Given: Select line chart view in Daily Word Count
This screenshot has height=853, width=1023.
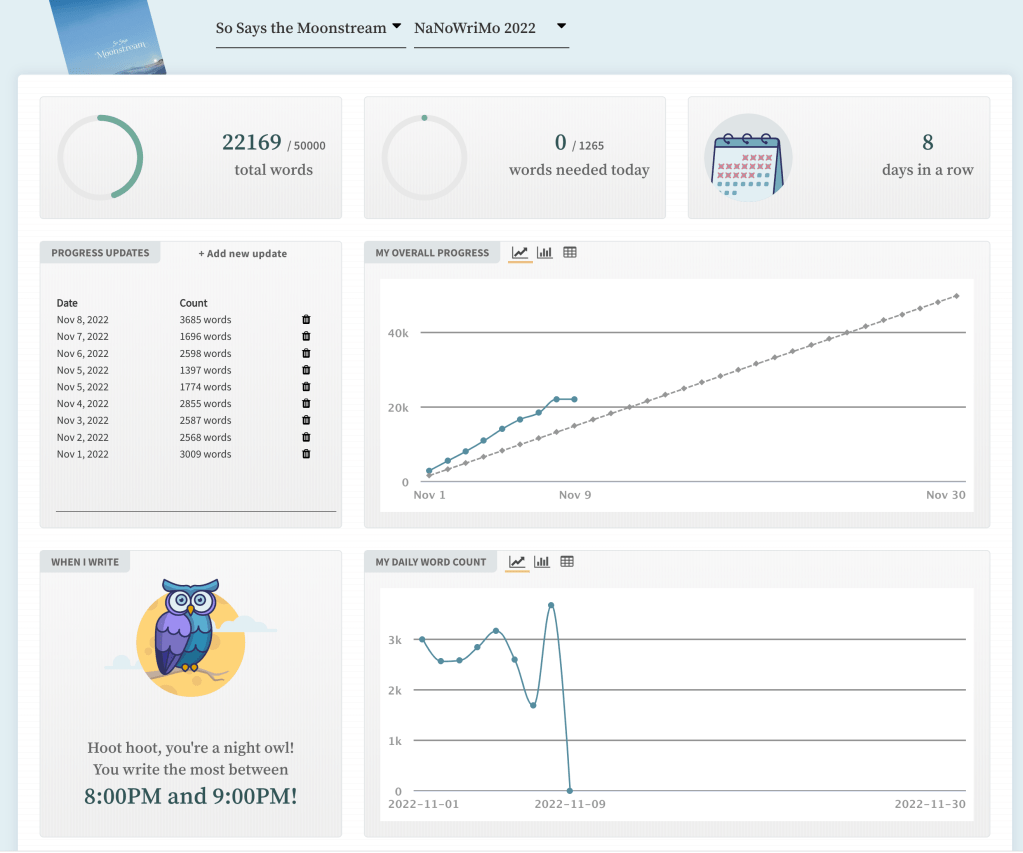Looking at the screenshot, I should click(x=517, y=562).
